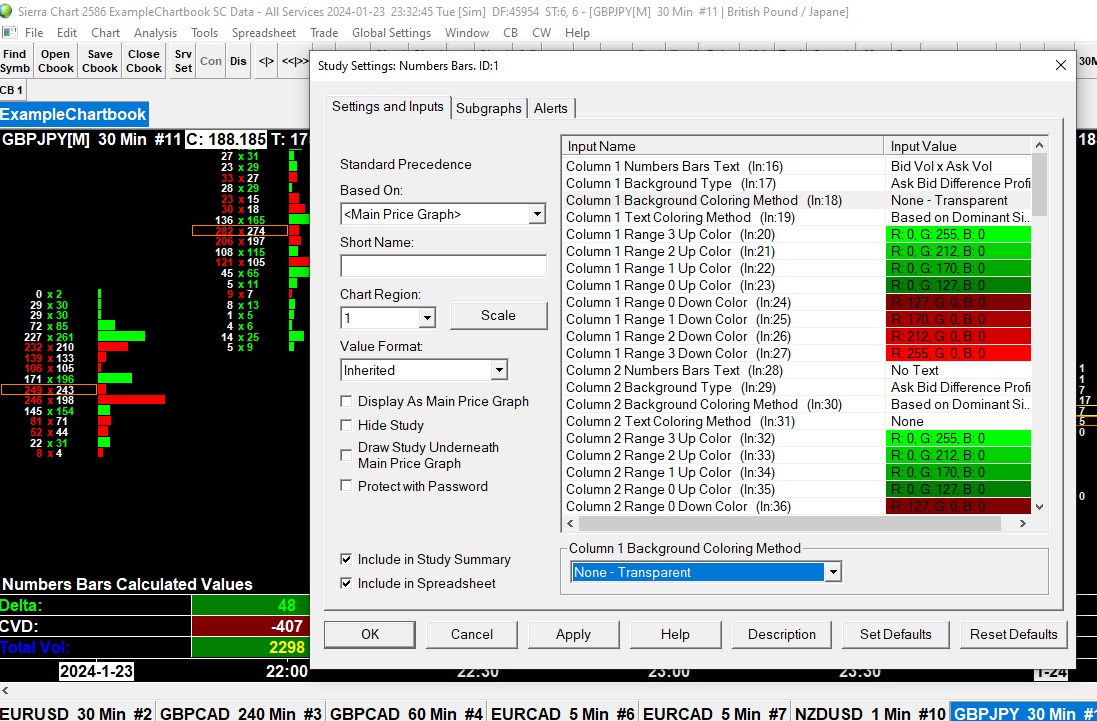Switch to NZDUSD 1 Min #10 chart tab
This screenshot has width=1097, height=721.
coord(870,713)
